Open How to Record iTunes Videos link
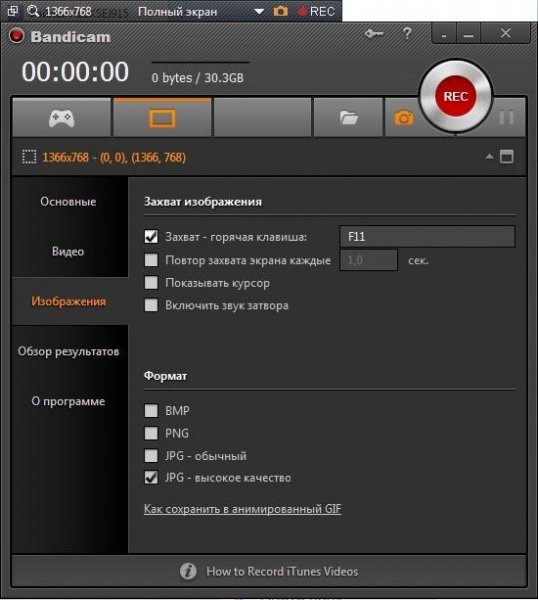538x600 pixels. pos(282,571)
